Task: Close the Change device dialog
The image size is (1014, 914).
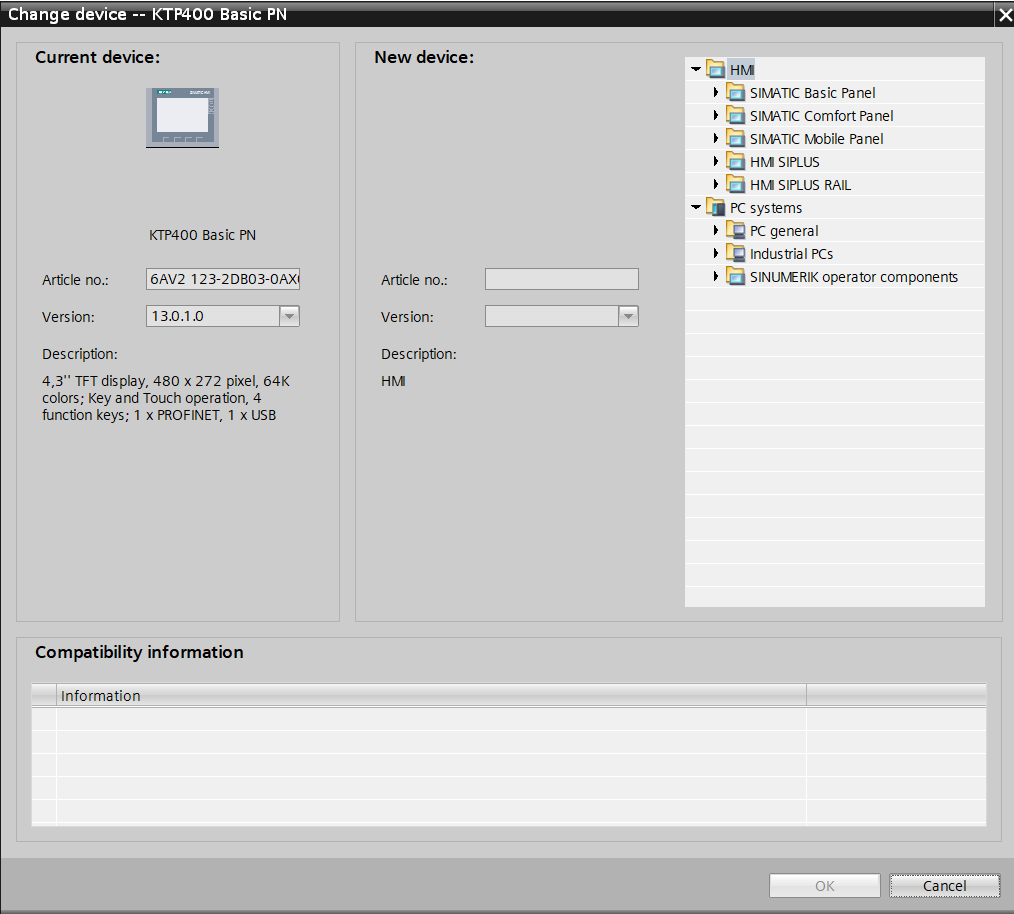Action: click(1004, 14)
